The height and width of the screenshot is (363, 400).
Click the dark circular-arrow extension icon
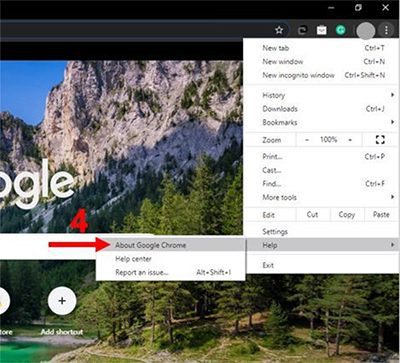tap(302, 30)
